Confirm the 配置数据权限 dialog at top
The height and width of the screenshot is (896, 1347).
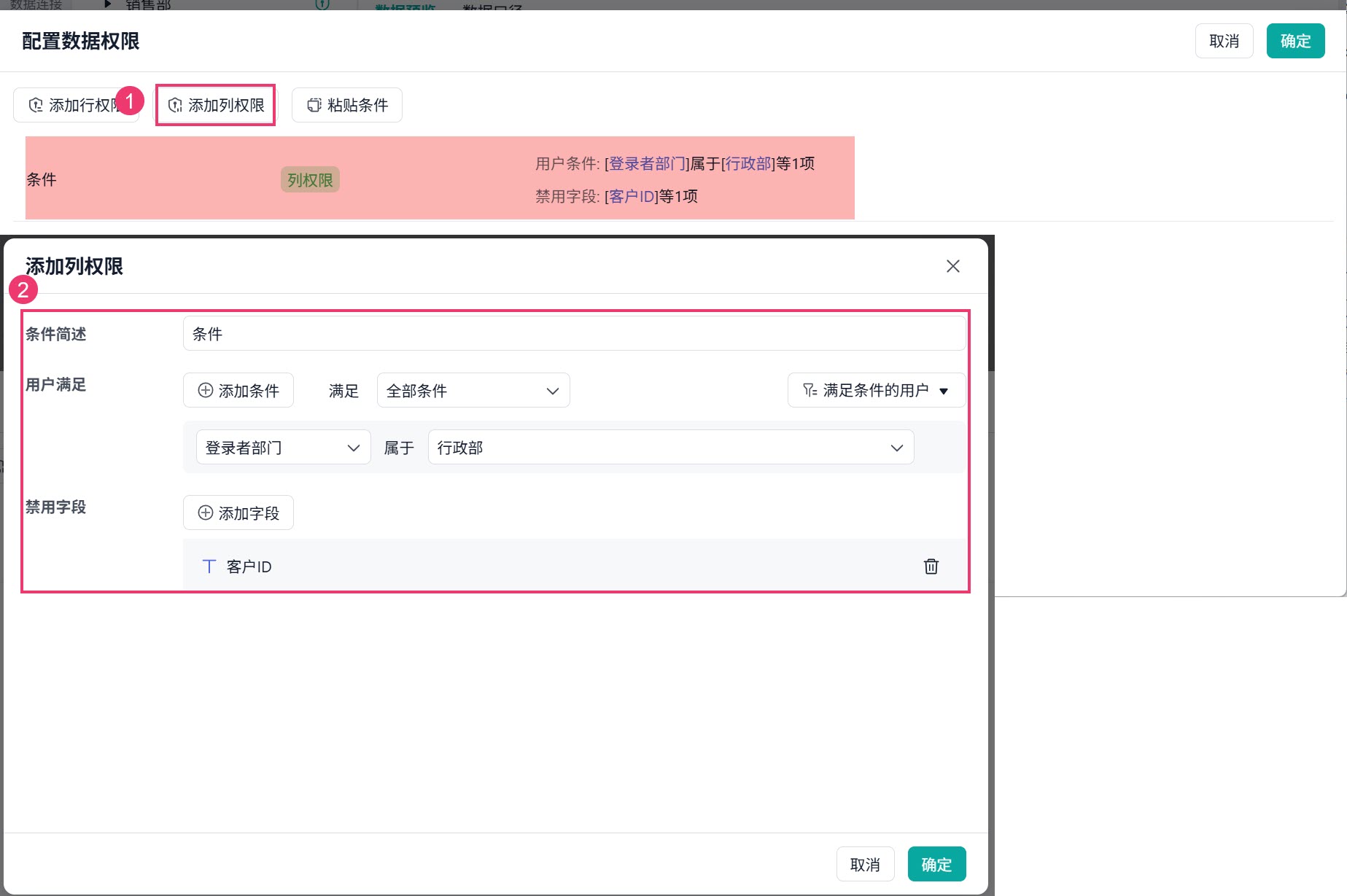[x=1295, y=41]
